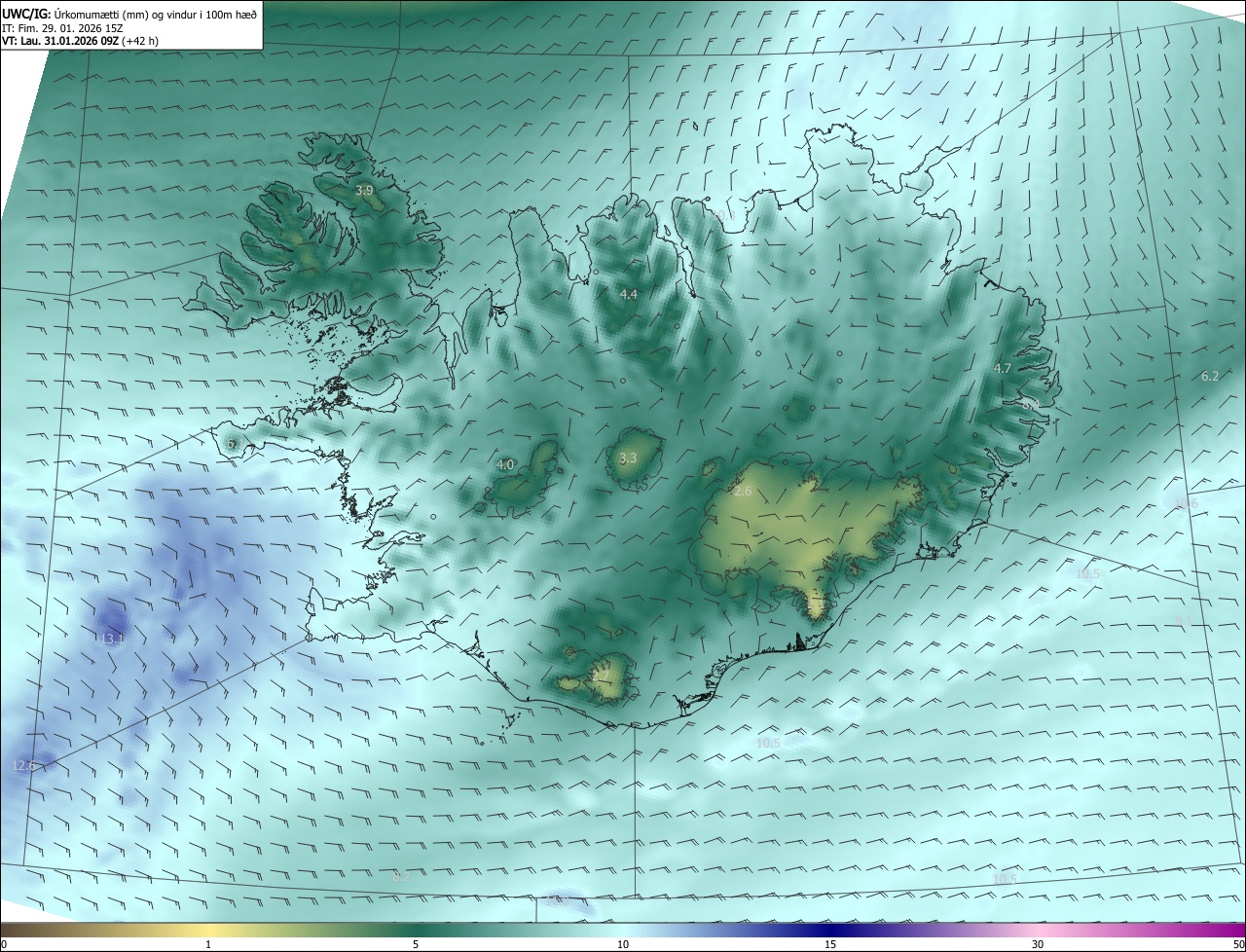Click the 4.4 value label on the map
Viewport: 1246px width, 952px height.
(x=629, y=294)
